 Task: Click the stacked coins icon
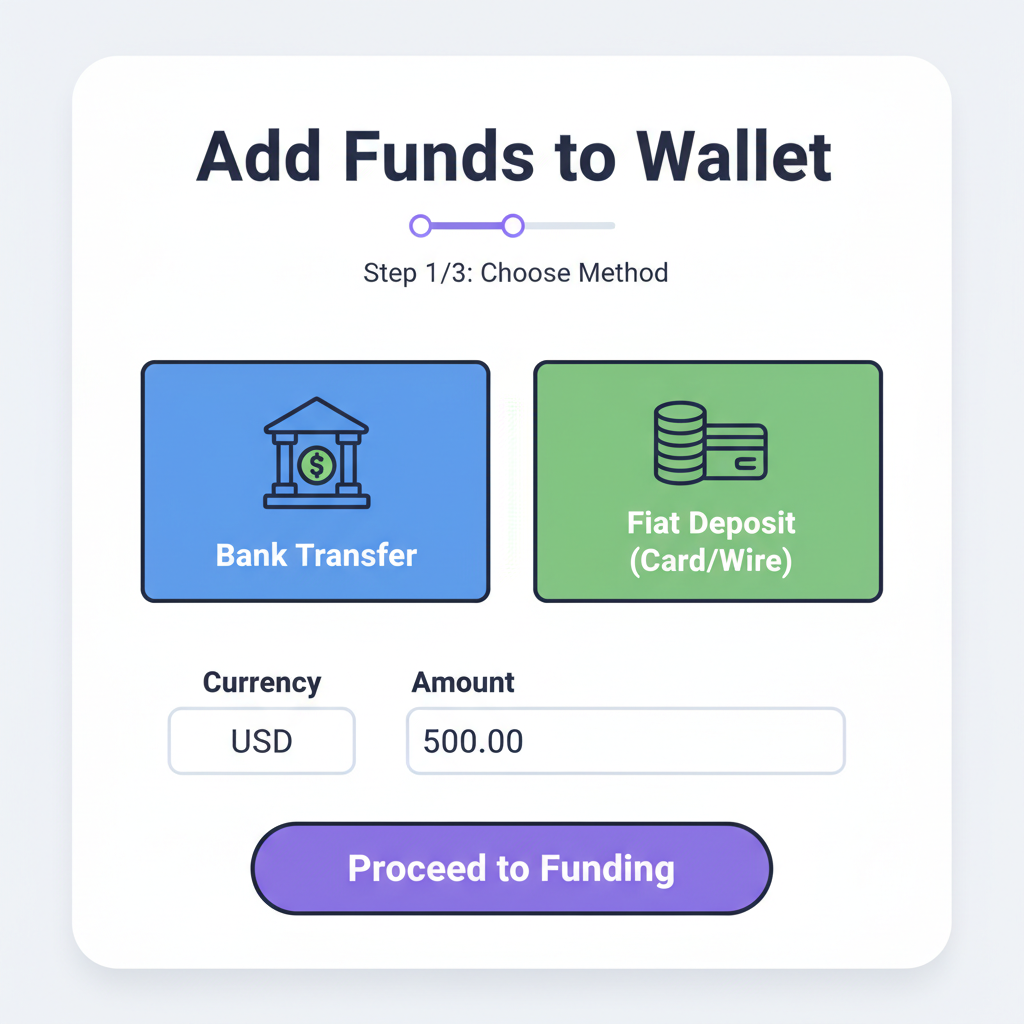(678, 443)
